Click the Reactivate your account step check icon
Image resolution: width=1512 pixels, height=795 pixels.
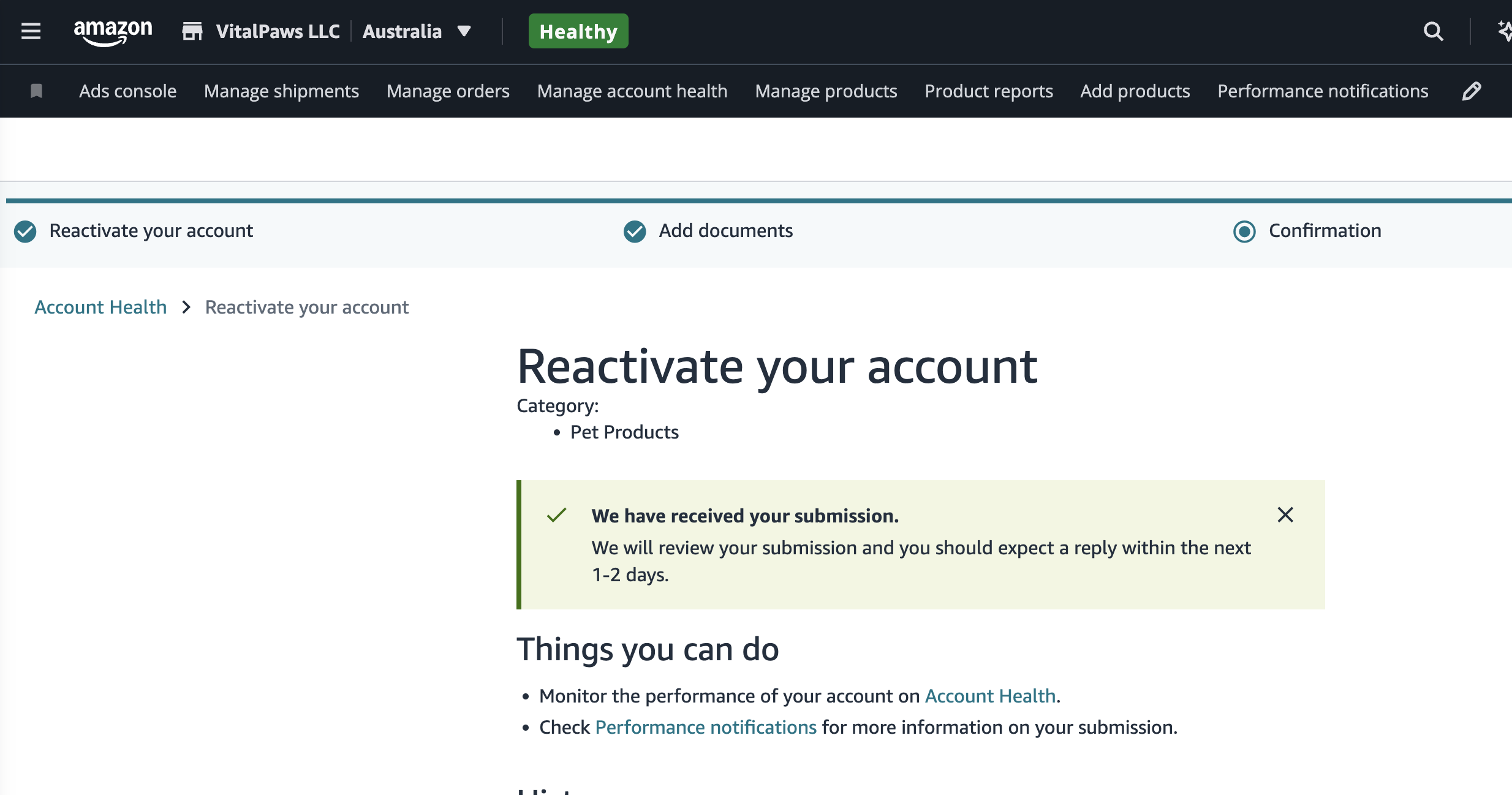coord(25,232)
